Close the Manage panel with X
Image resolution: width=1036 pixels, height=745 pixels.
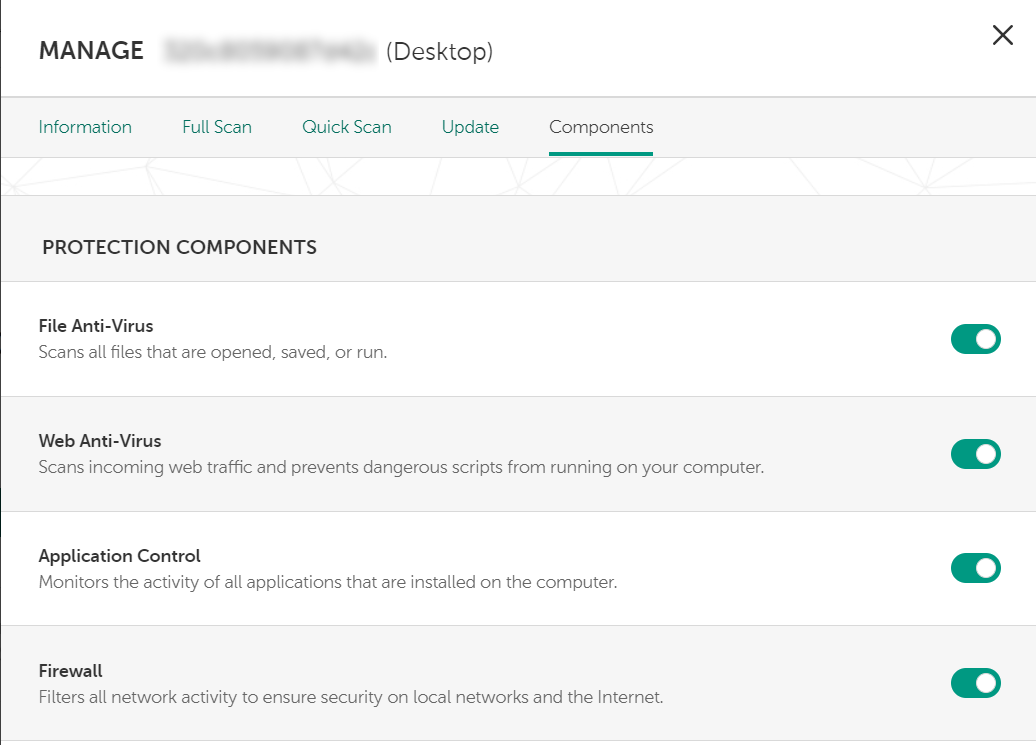(1002, 36)
